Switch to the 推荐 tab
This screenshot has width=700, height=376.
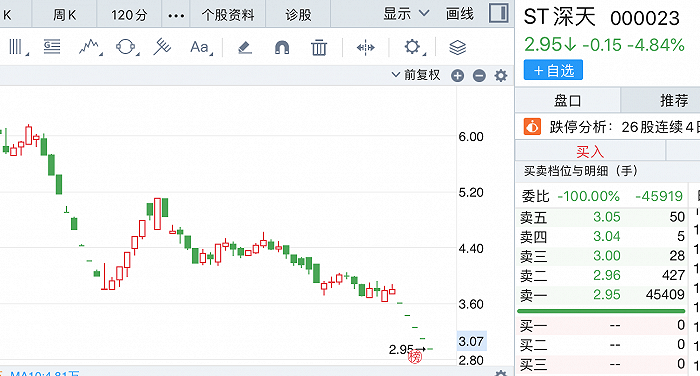[674, 100]
